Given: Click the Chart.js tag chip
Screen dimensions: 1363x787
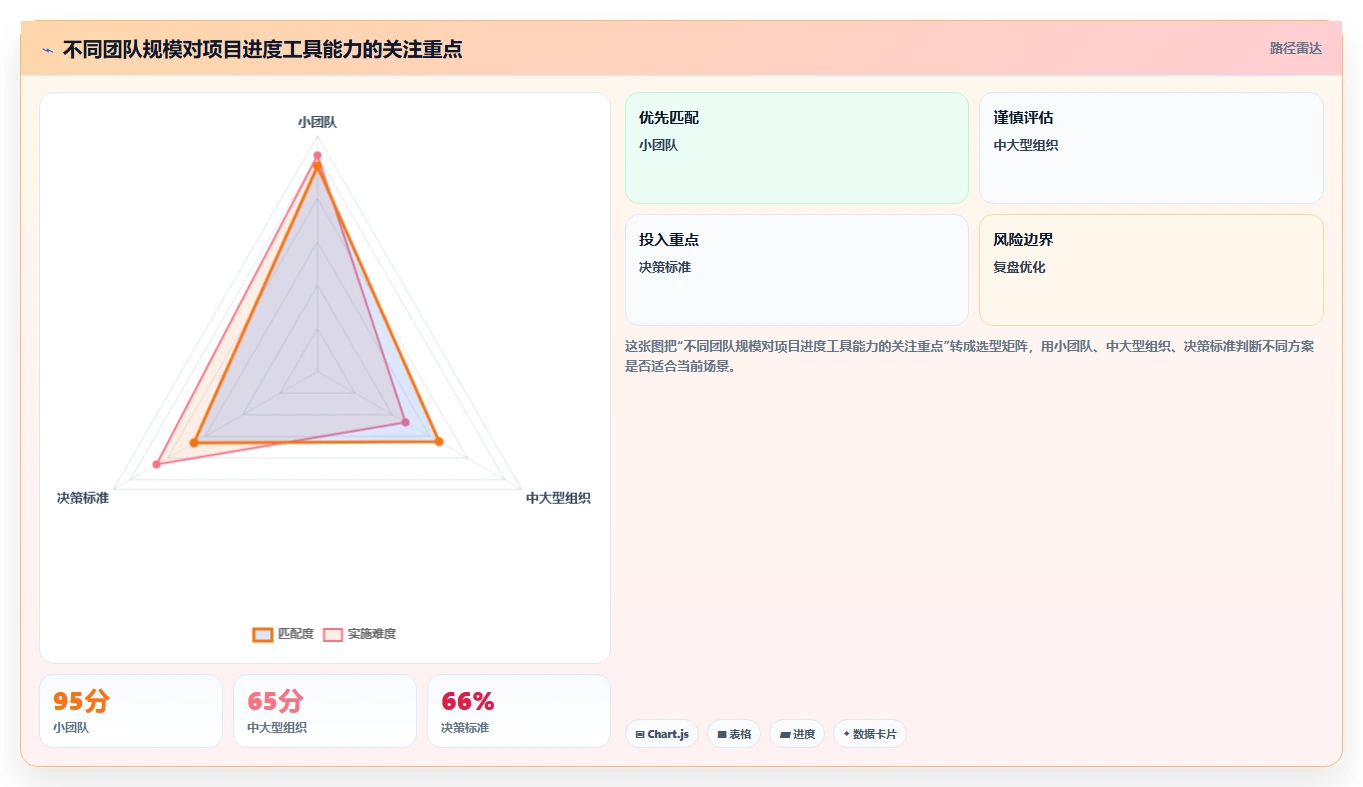Looking at the screenshot, I should point(662,734).
